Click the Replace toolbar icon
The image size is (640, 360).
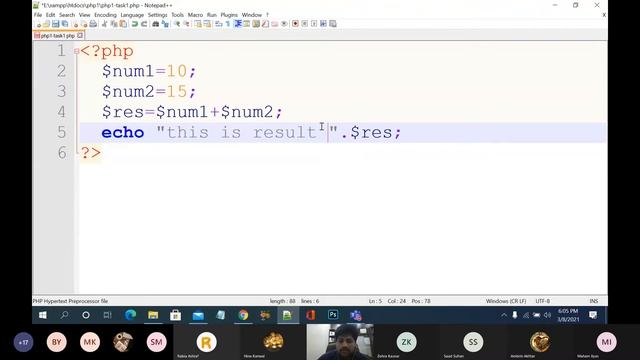(165, 24)
